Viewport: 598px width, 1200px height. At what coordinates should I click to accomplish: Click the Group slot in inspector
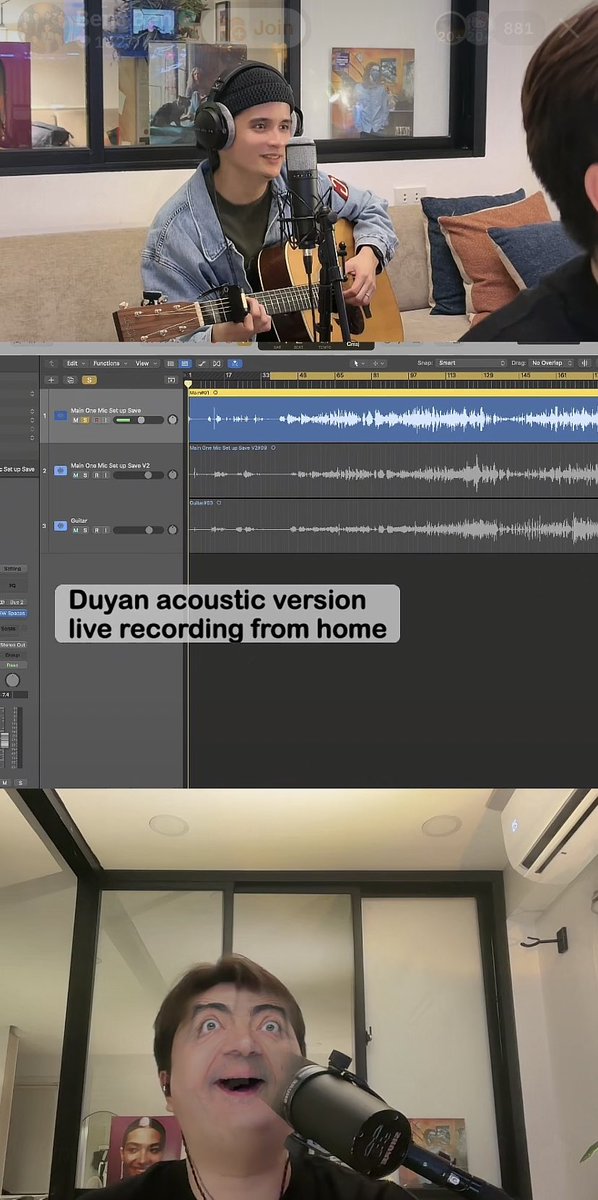pyautogui.click(x=12, y=655)
